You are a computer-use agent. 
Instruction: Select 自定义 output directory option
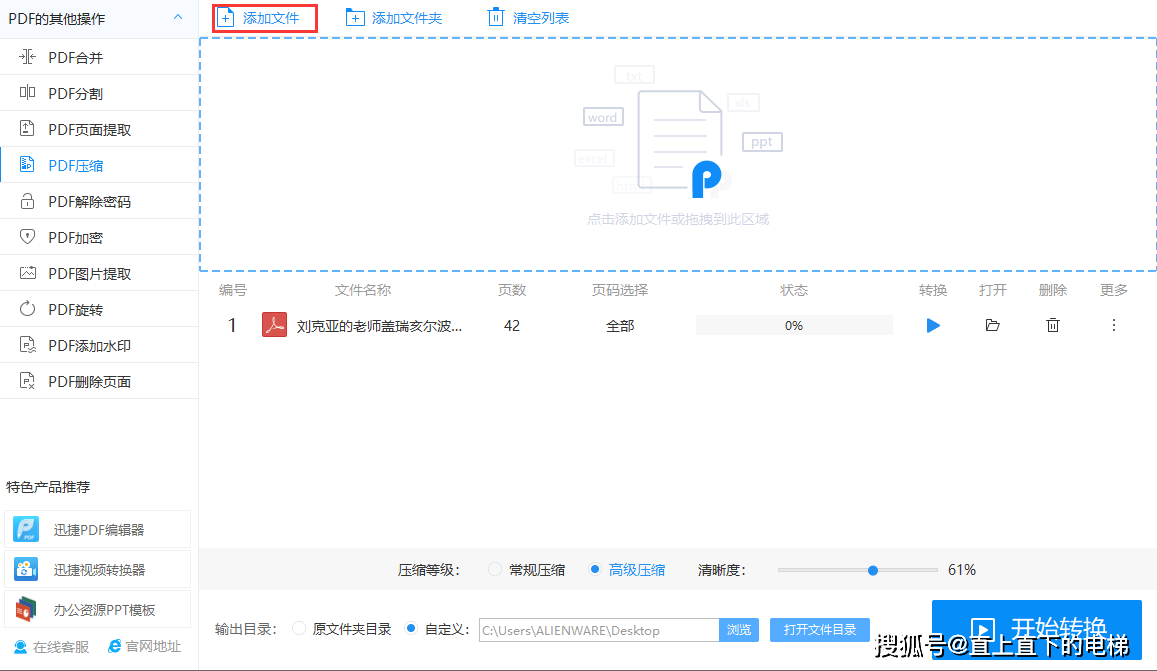point(411,629)
